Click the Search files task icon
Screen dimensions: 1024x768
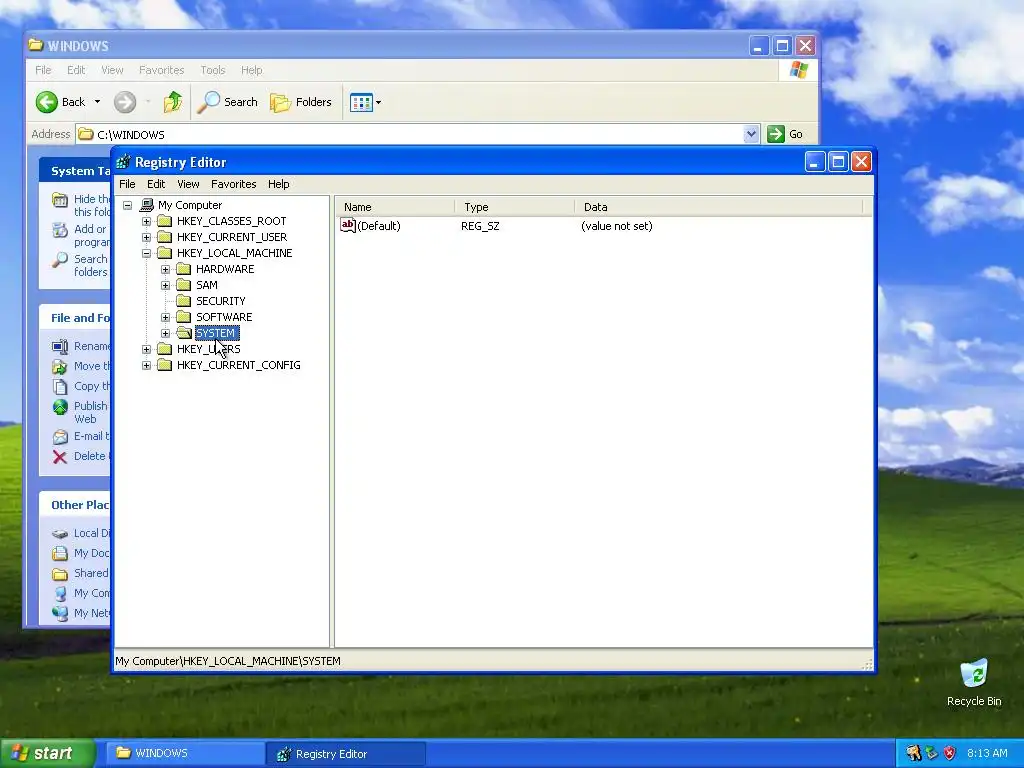pos(60,260)
